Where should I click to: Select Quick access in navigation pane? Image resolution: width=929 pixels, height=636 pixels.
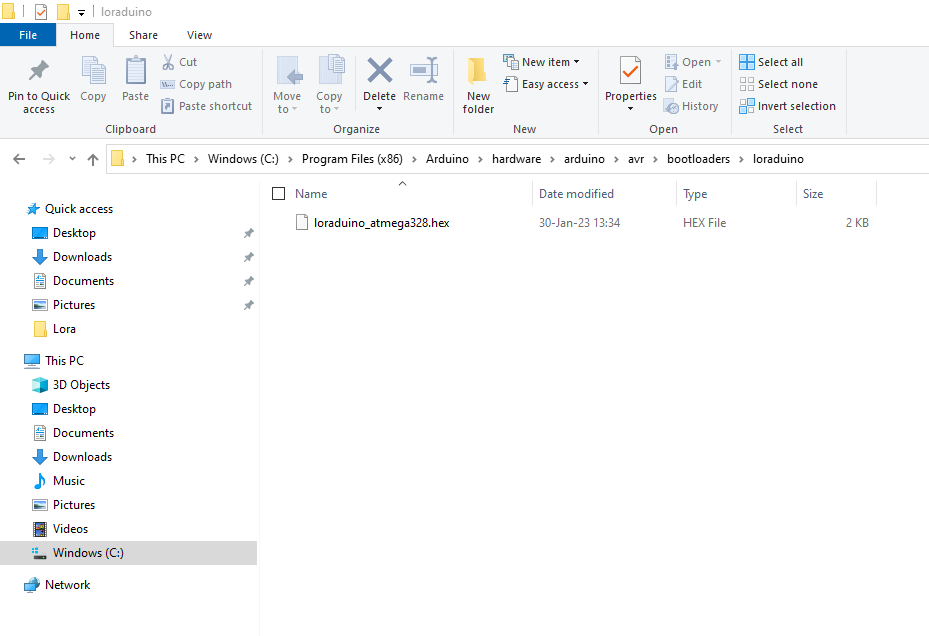[78, 209]
